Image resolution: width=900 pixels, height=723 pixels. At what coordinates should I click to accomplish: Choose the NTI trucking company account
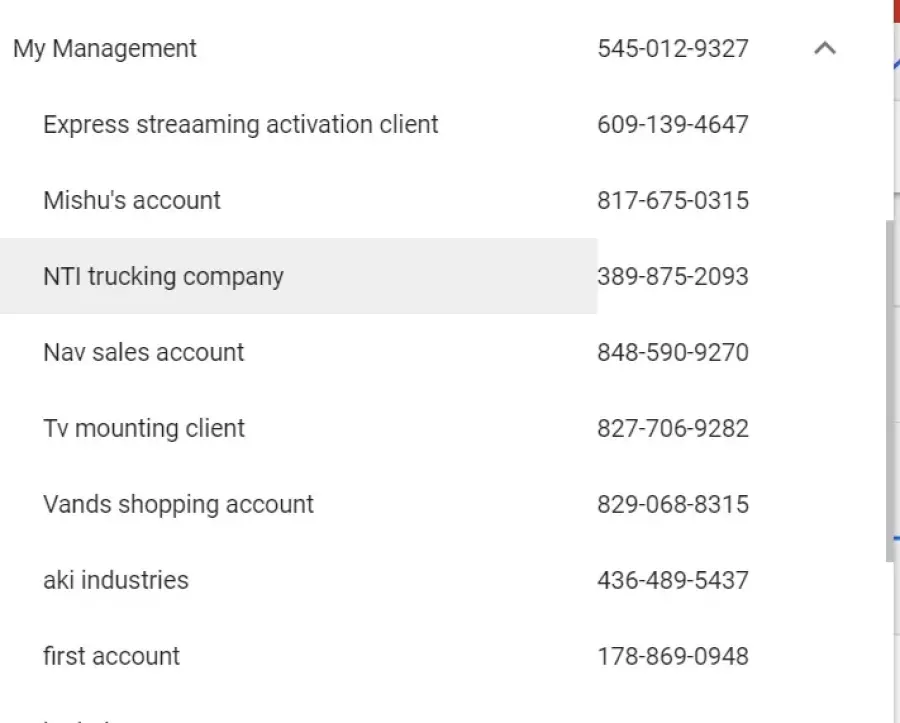(x=163, y=276)
